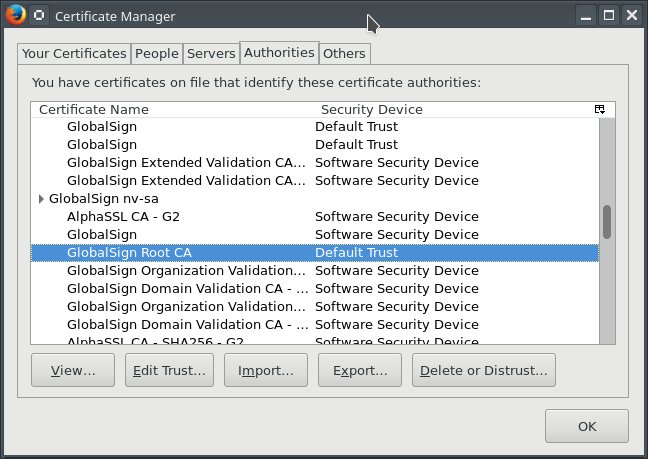Click the Import... button
648x459 pixels.
click(x=265, y=370)
